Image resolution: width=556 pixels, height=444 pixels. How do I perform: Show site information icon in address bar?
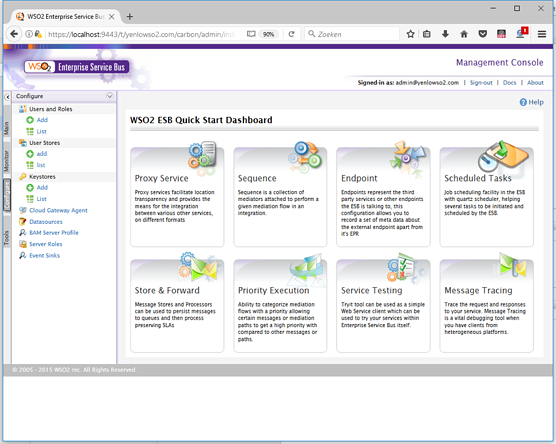(29, 34)
